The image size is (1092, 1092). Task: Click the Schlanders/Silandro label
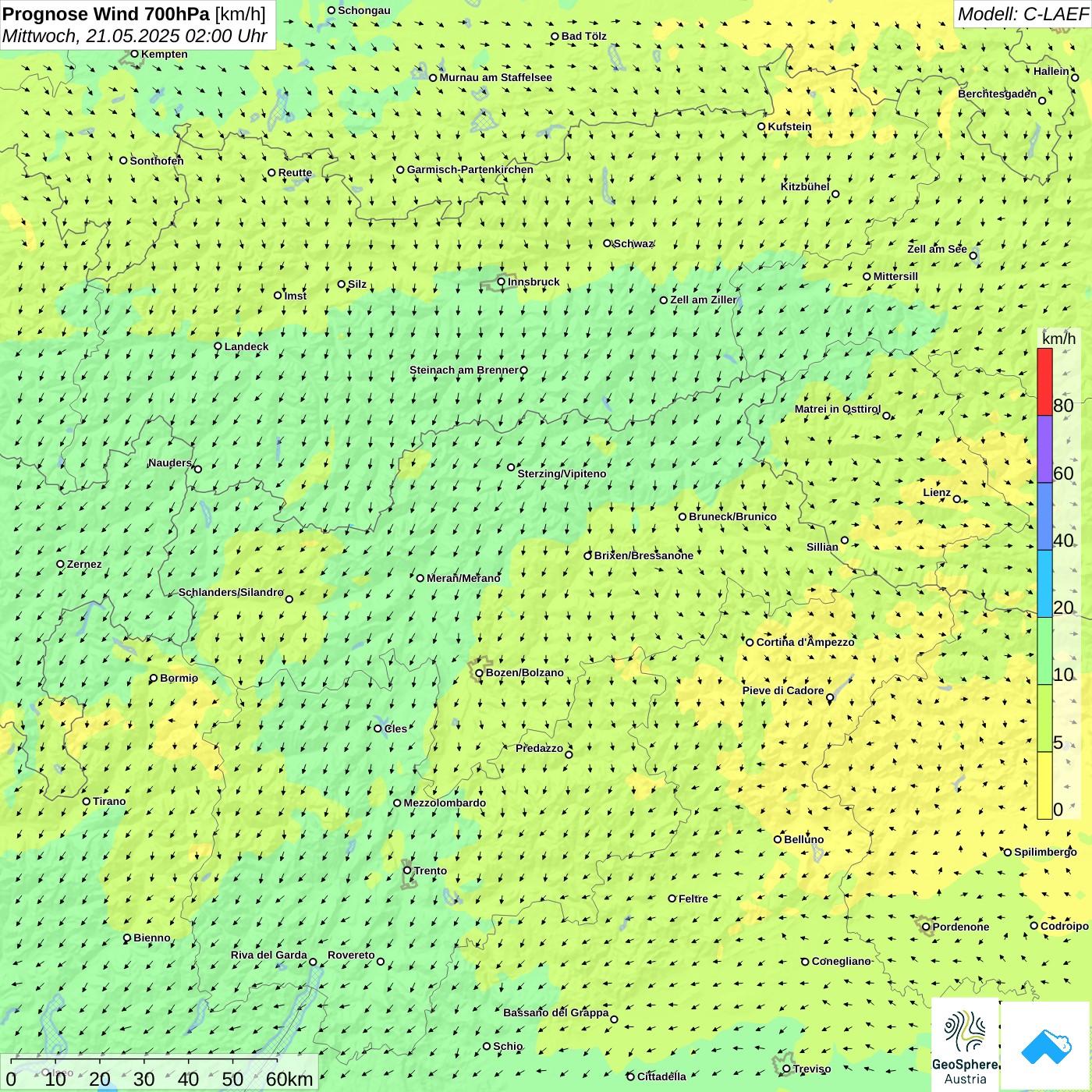231,592
